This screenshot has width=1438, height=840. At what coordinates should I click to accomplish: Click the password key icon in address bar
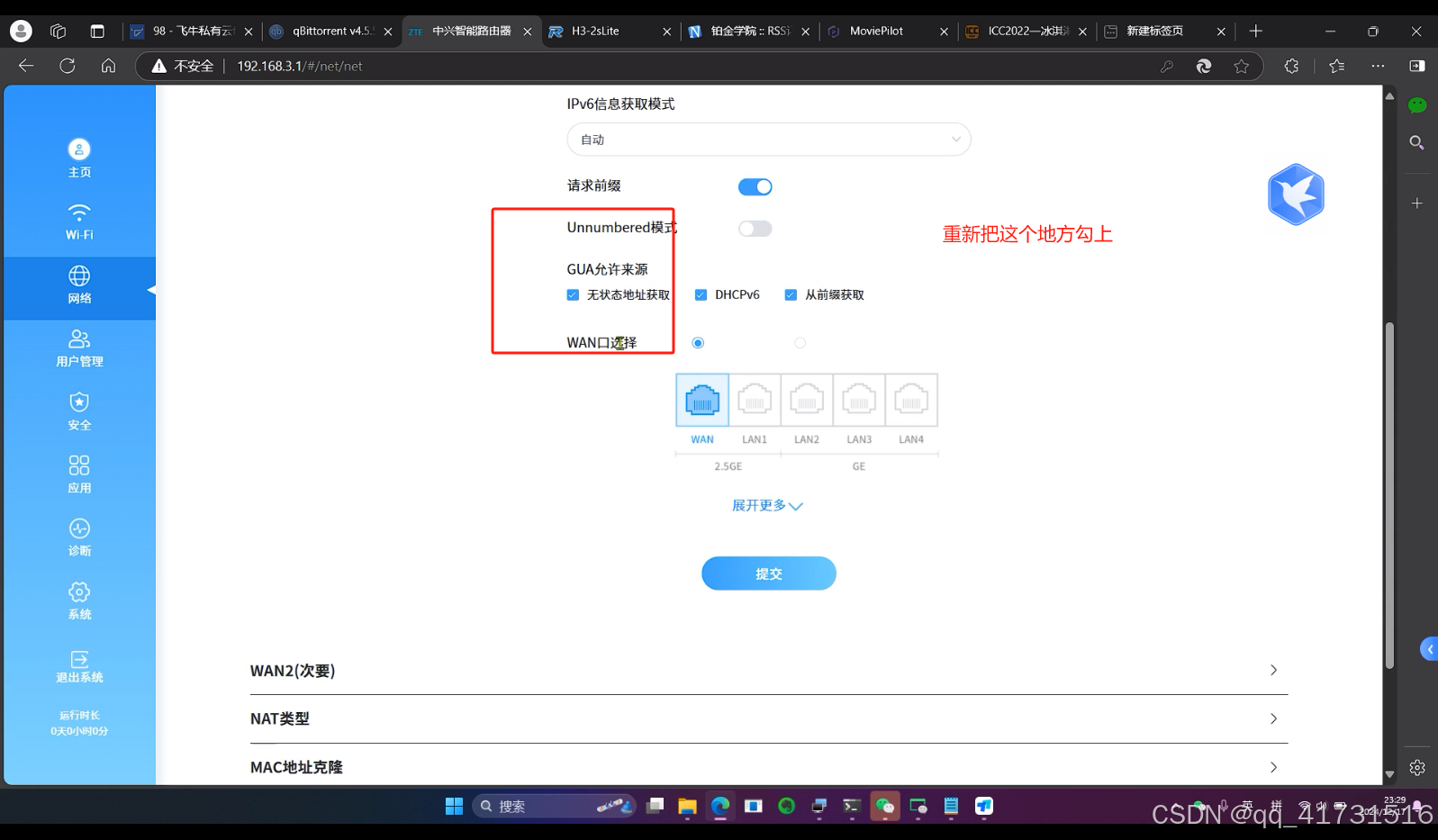point(1167,66)
